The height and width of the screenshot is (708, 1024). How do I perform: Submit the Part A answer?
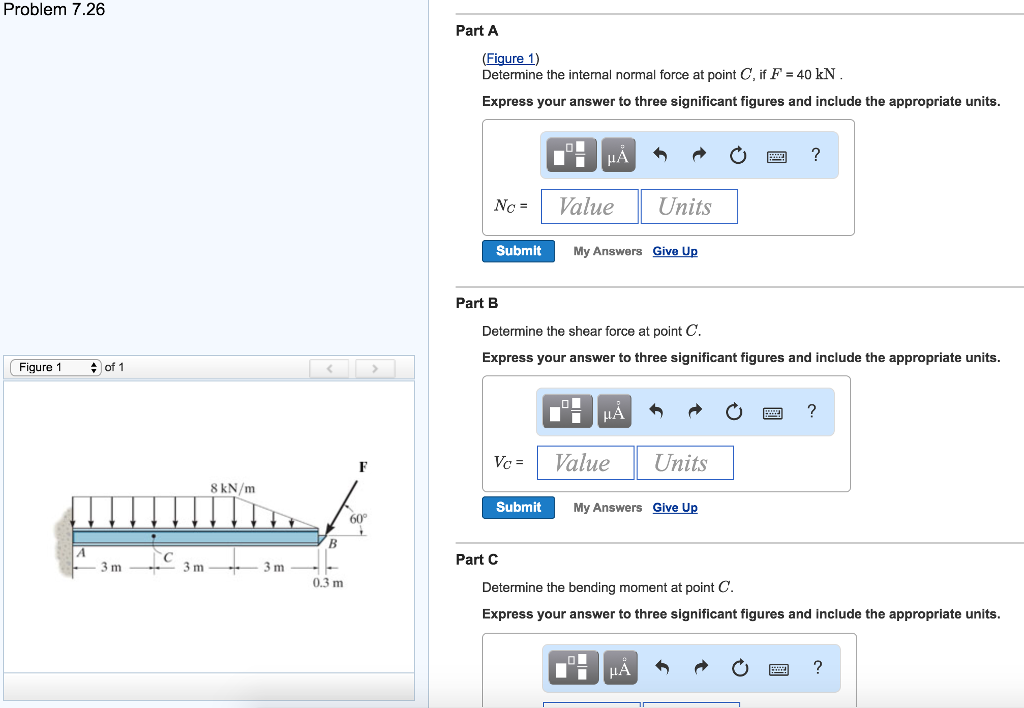(x=518, y=251)
